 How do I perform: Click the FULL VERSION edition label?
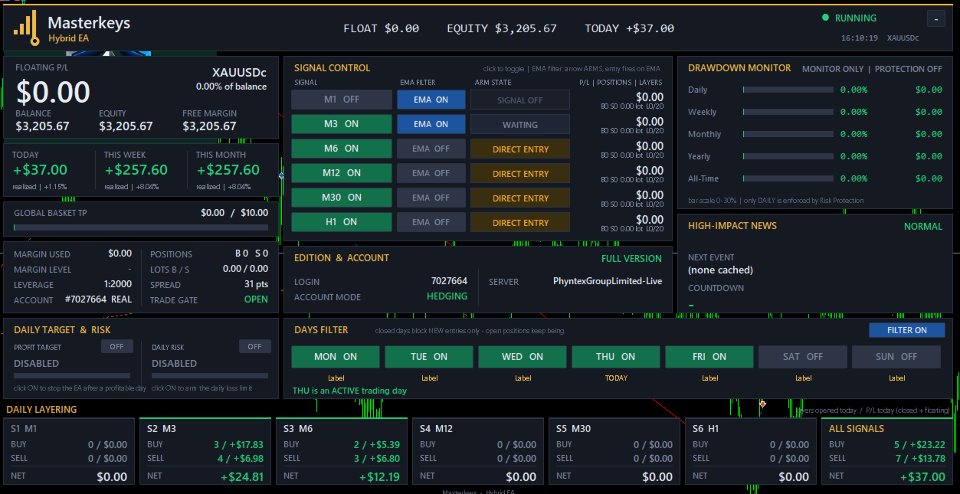(631, 258)
